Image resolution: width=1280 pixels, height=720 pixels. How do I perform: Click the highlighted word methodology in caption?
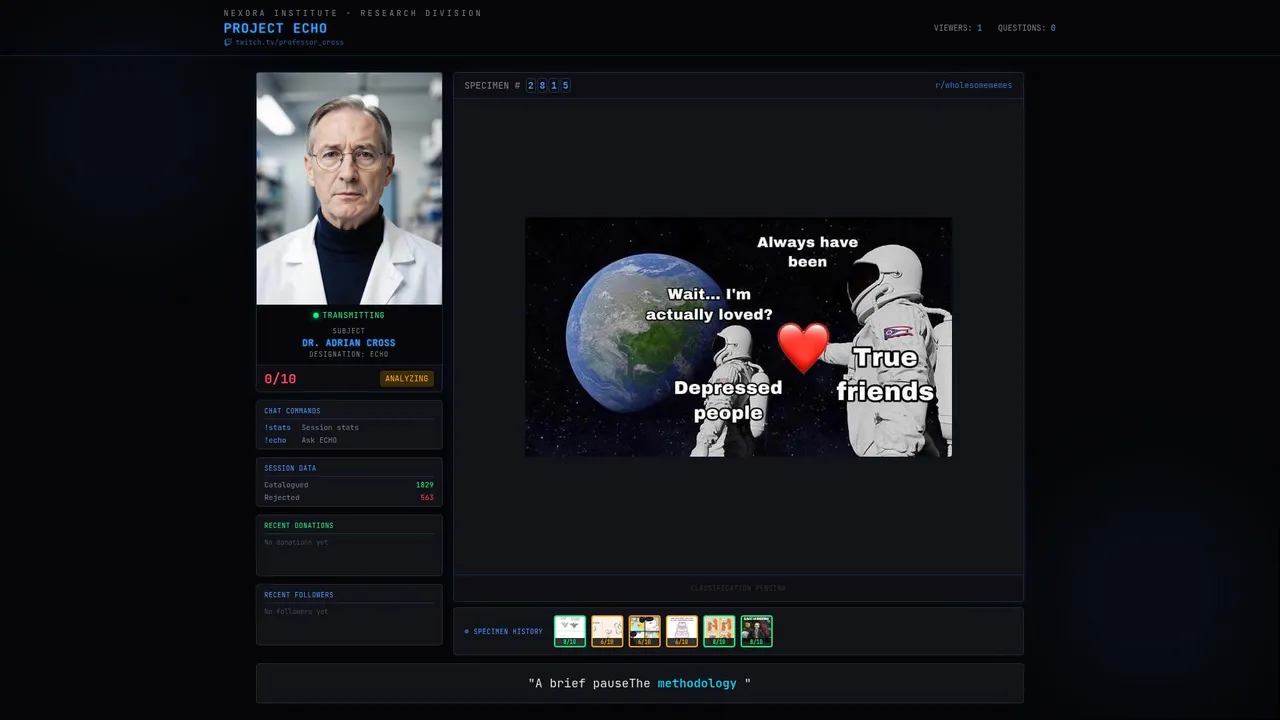pos(697,683)
